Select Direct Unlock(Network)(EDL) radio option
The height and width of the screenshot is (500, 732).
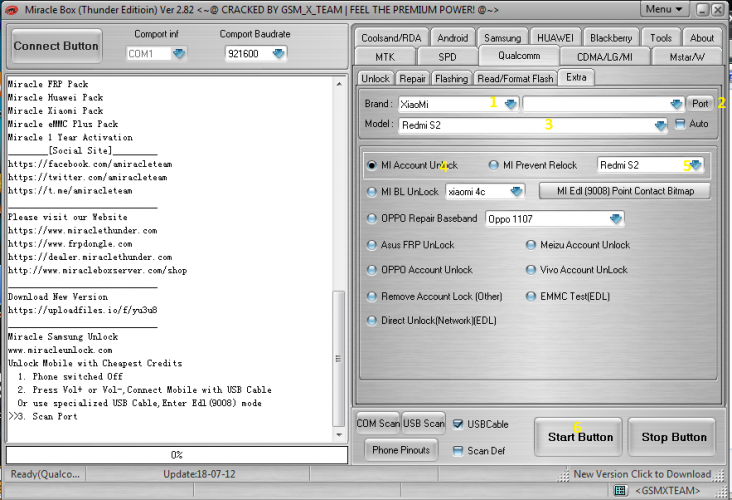tap(372, 321)
